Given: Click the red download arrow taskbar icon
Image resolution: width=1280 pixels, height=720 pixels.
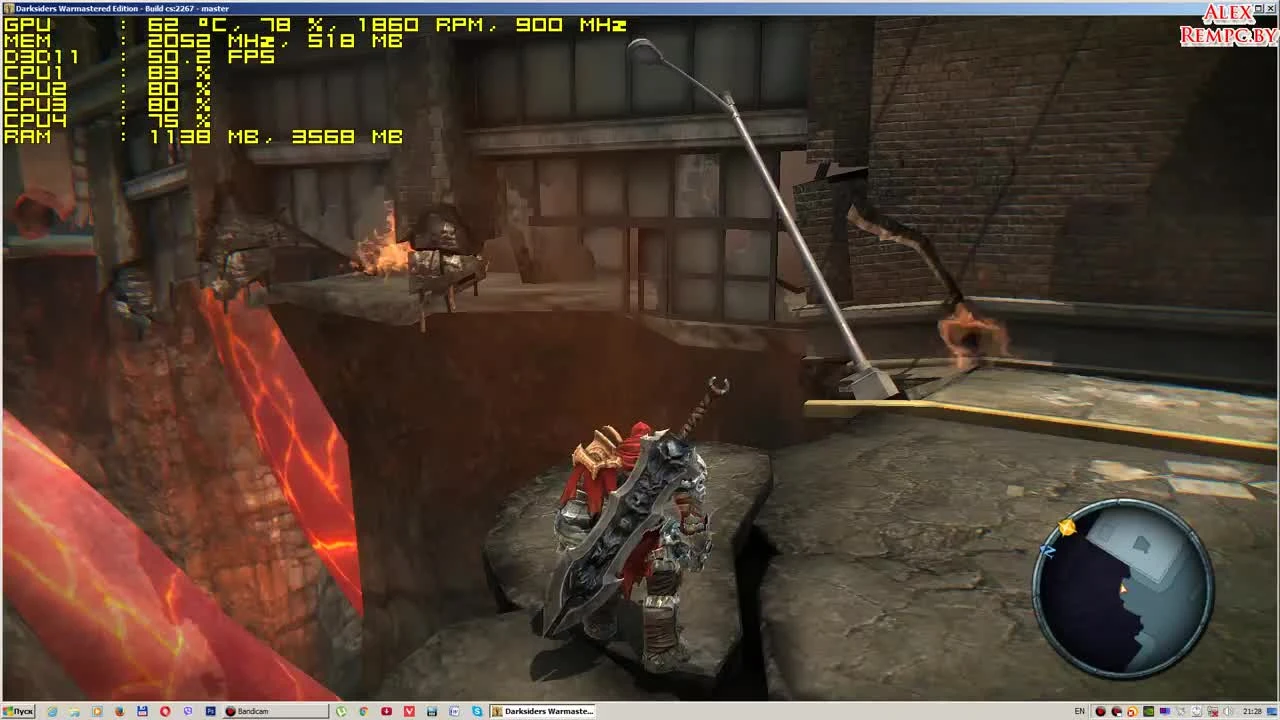Looking at the screenshot, I should tap(386, 711).
